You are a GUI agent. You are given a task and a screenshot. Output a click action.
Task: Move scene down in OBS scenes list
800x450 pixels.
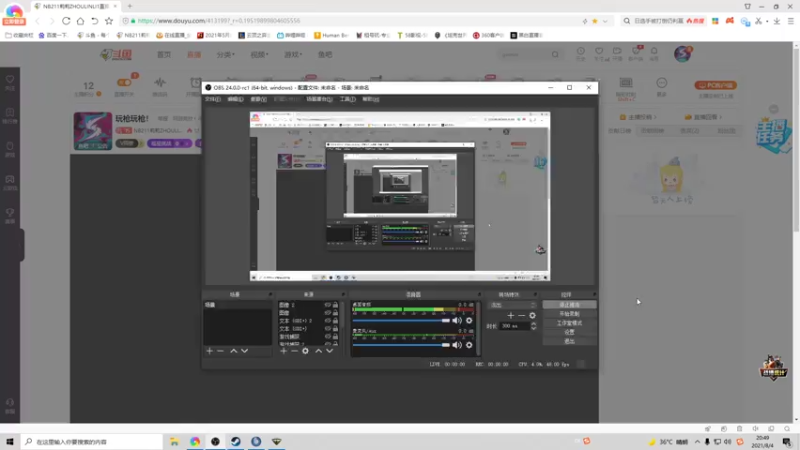(244, 351)
